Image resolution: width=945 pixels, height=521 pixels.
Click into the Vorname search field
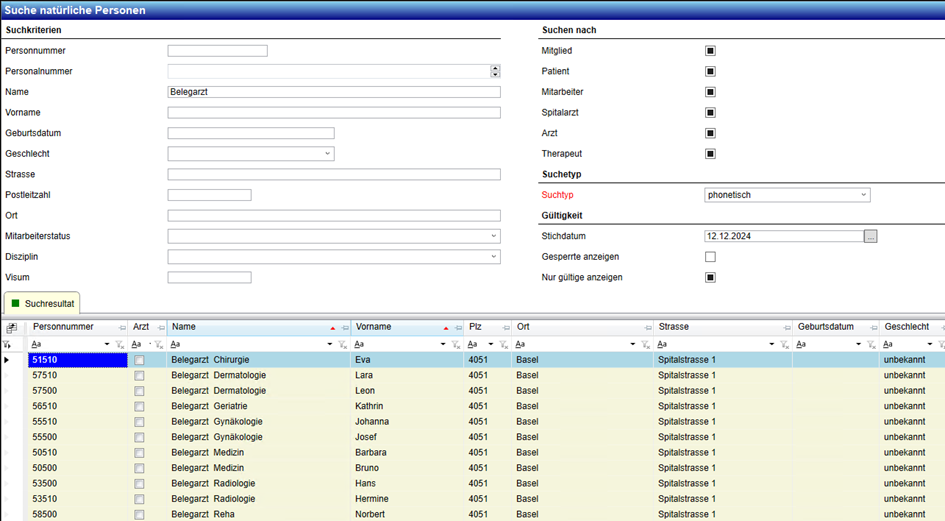coord(334,113)
